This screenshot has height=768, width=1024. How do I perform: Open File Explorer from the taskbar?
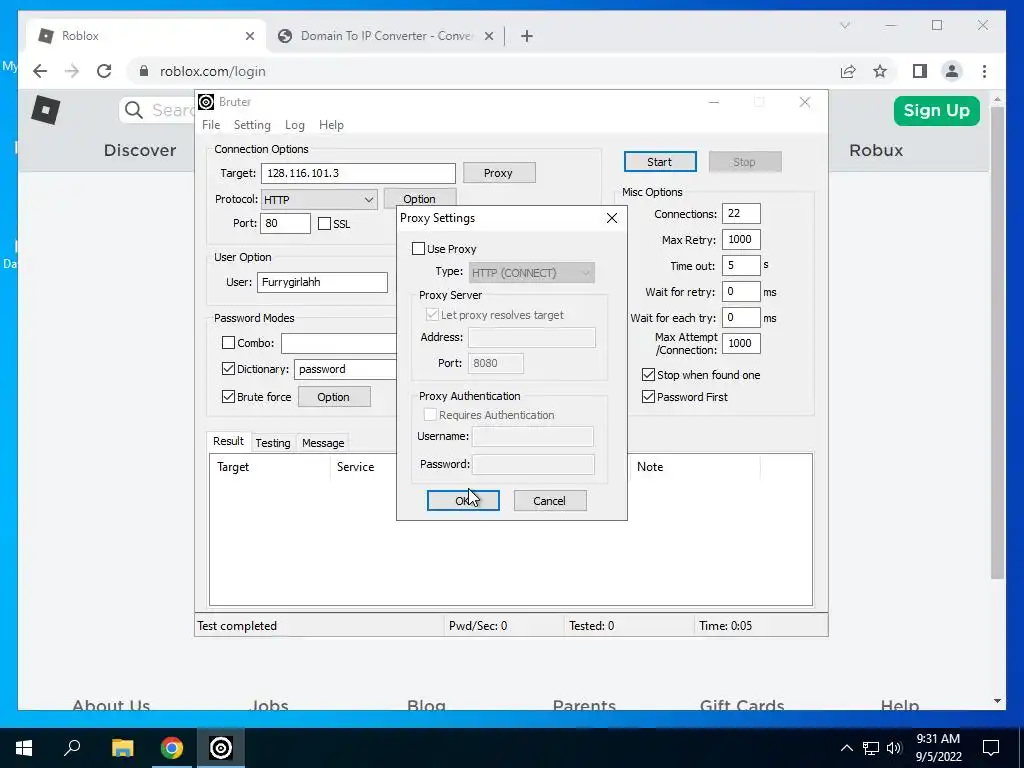122,748
